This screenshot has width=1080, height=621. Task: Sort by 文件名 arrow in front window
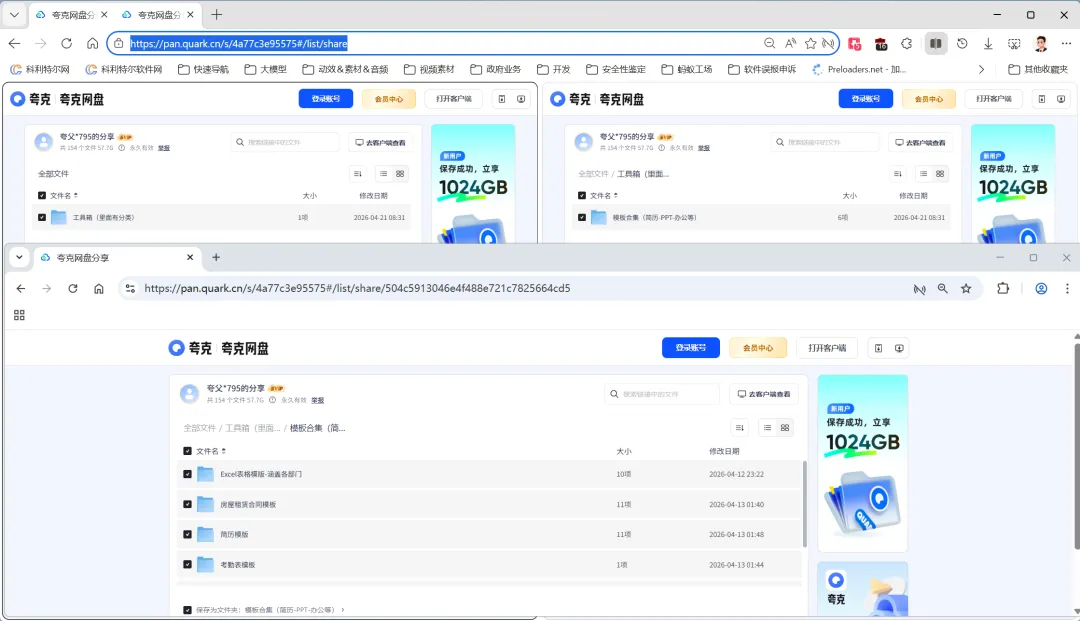[224, 451]
